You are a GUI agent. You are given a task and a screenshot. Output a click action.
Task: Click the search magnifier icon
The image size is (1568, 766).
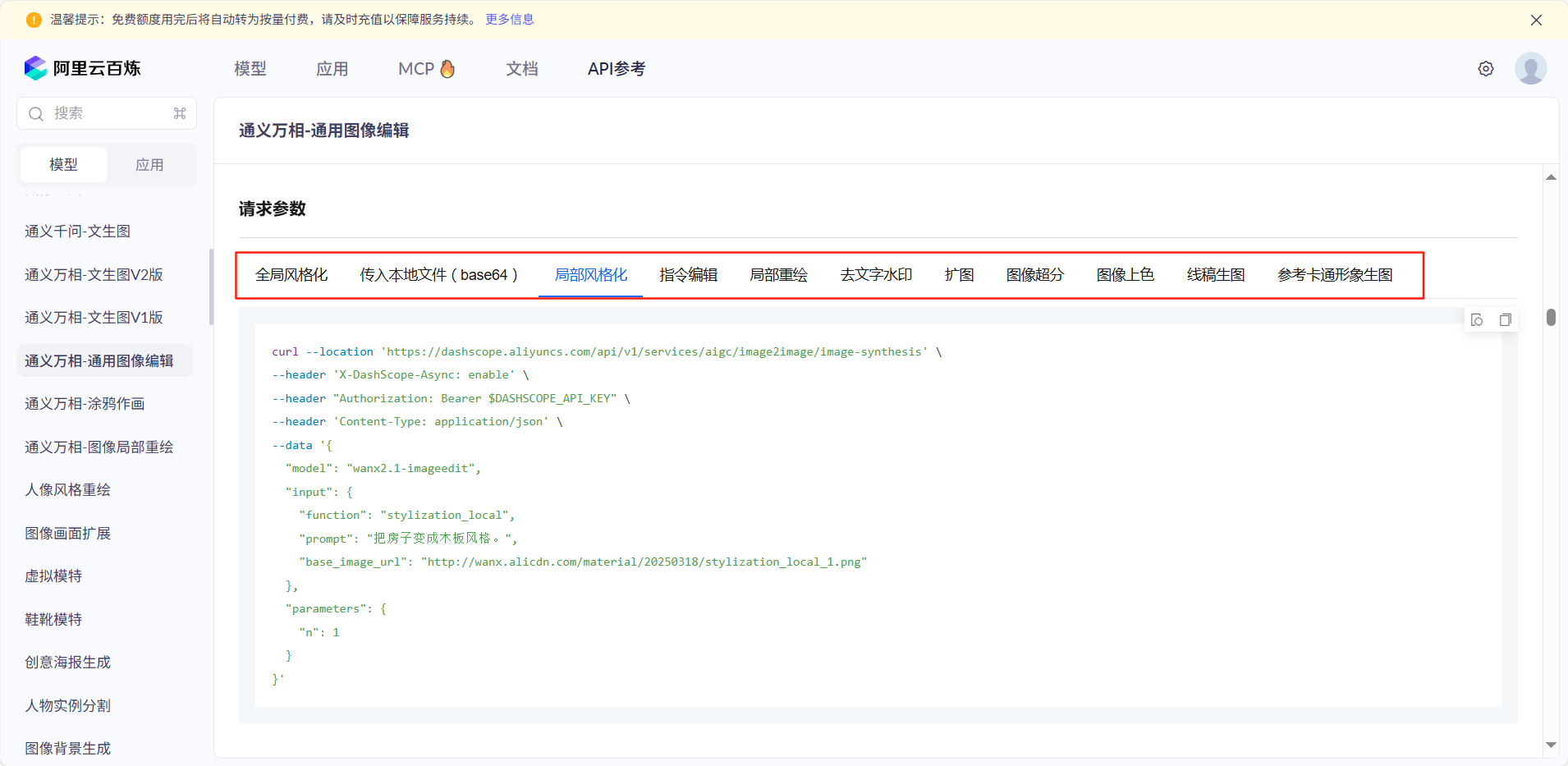click(36, 113)
